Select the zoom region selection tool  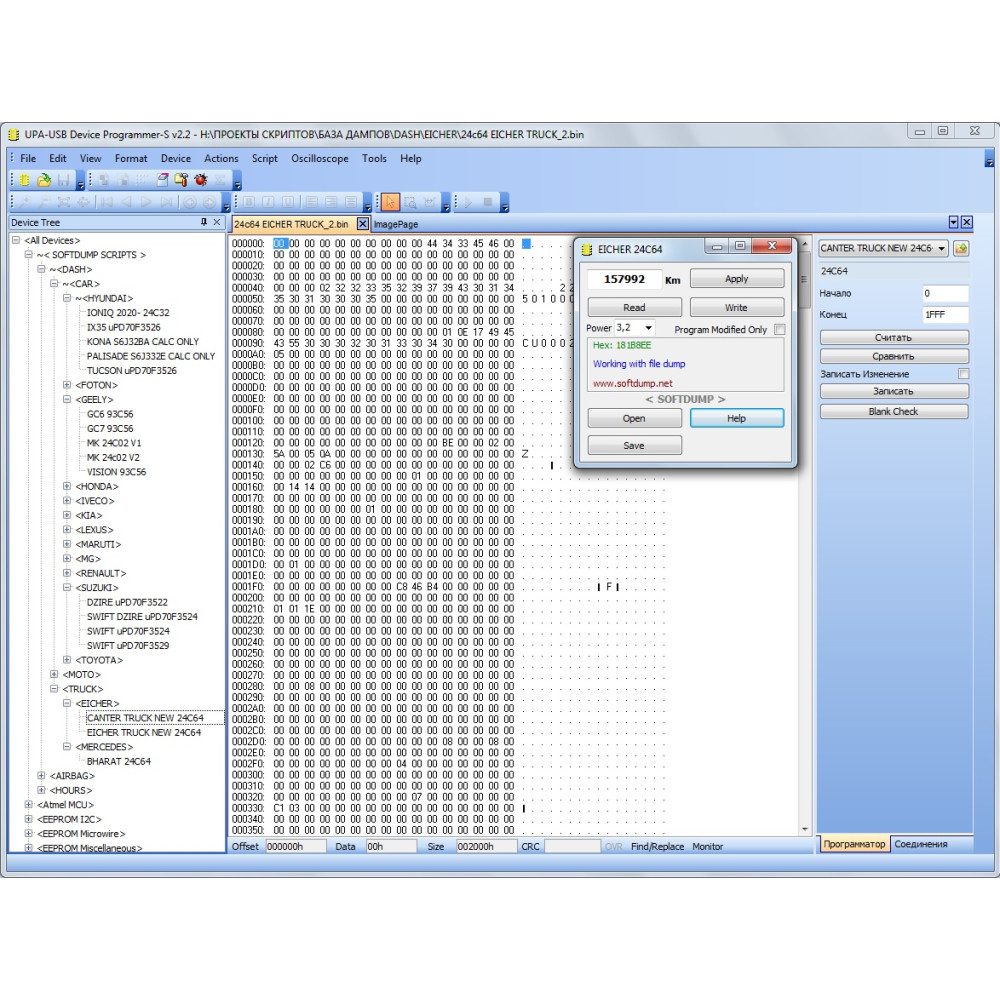(x=410, y=203)
